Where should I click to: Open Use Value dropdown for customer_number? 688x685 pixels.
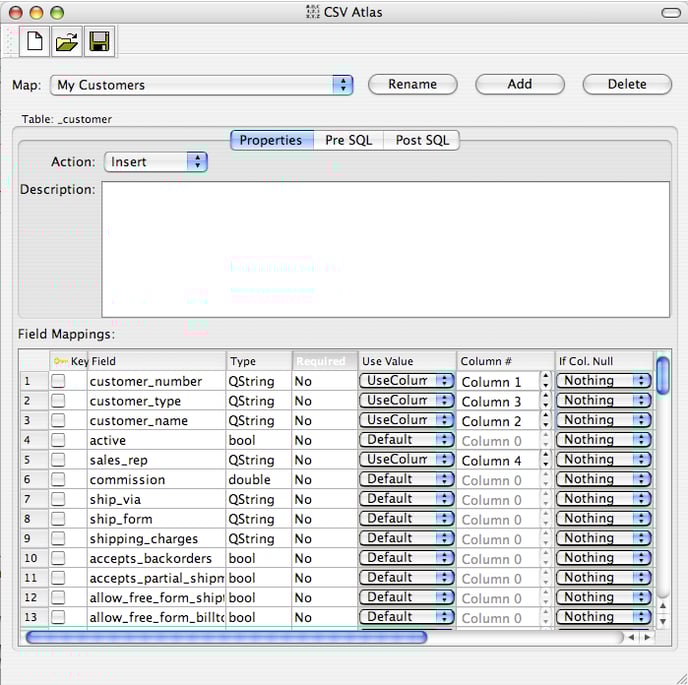pyautogui.click(x=406, y=381)
